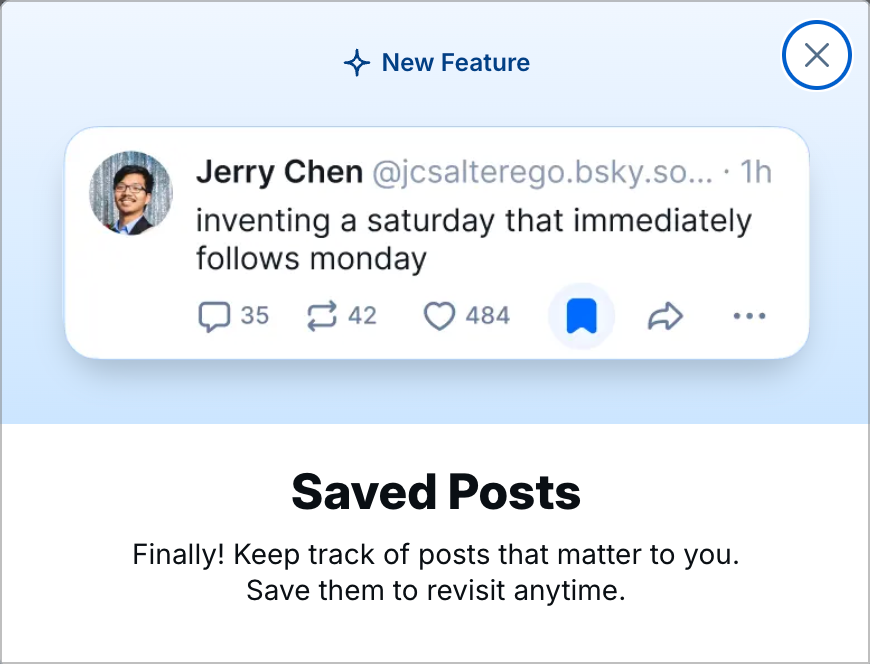The image size is (870, 664).
Task: Click the sparkle icon next to New Feature
Action: [356, 62]
